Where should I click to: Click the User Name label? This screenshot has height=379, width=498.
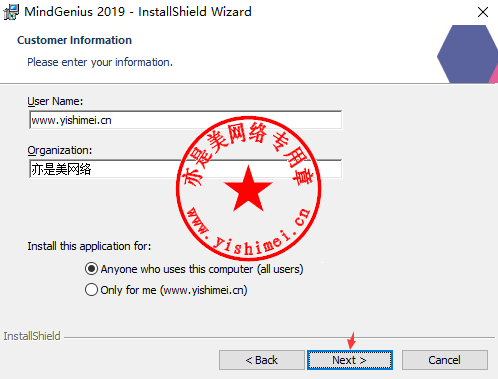pyautogui.click(x=55, y=101)
